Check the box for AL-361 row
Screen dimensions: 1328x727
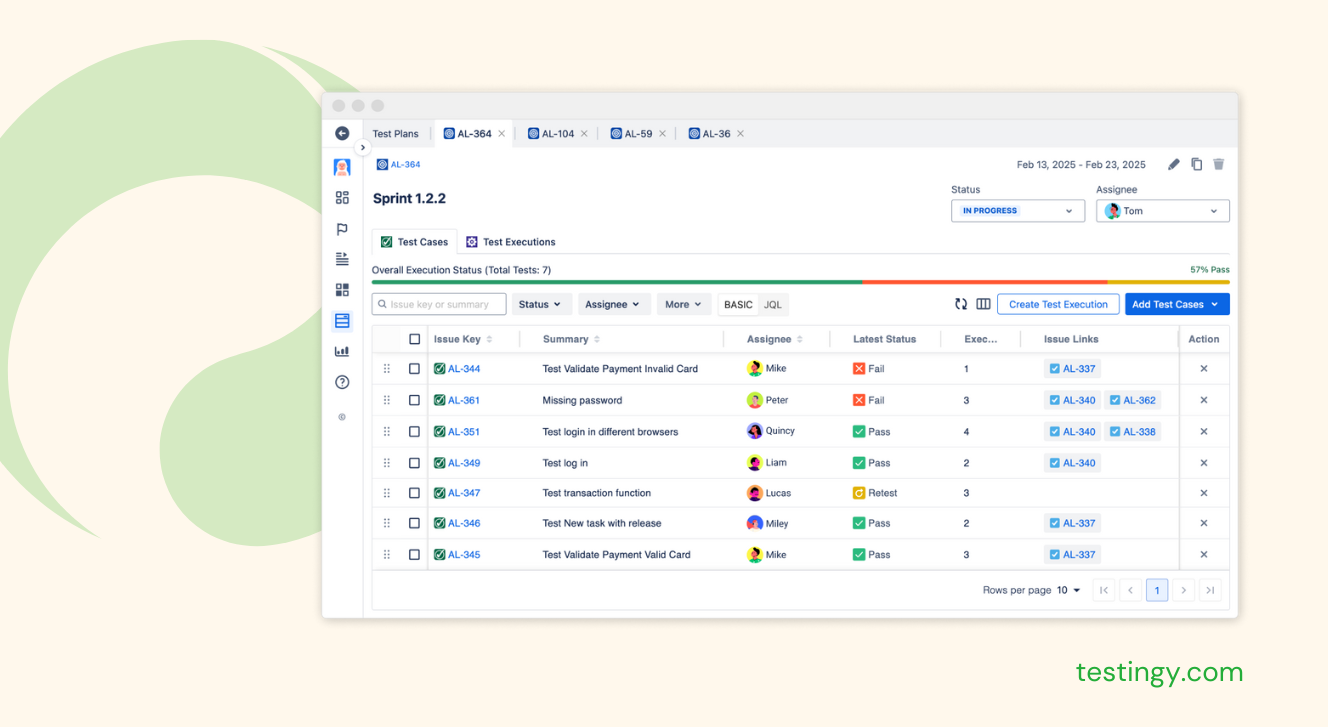[414, 400]
